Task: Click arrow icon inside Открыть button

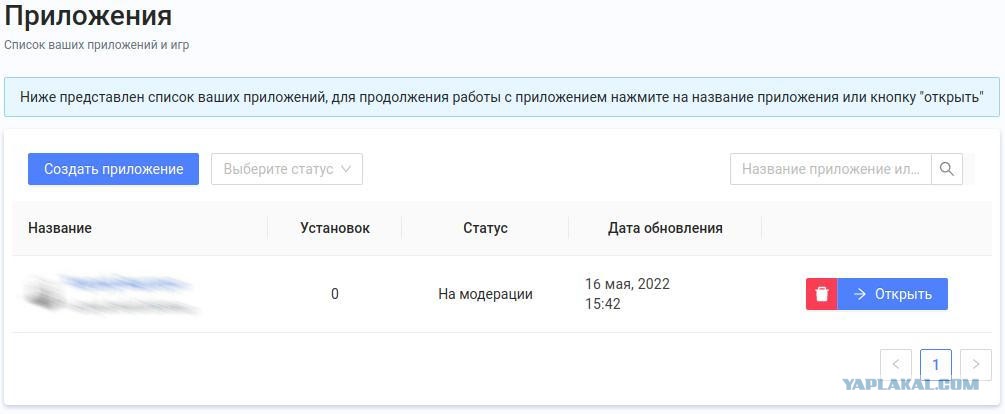Action: coord(860,294)
